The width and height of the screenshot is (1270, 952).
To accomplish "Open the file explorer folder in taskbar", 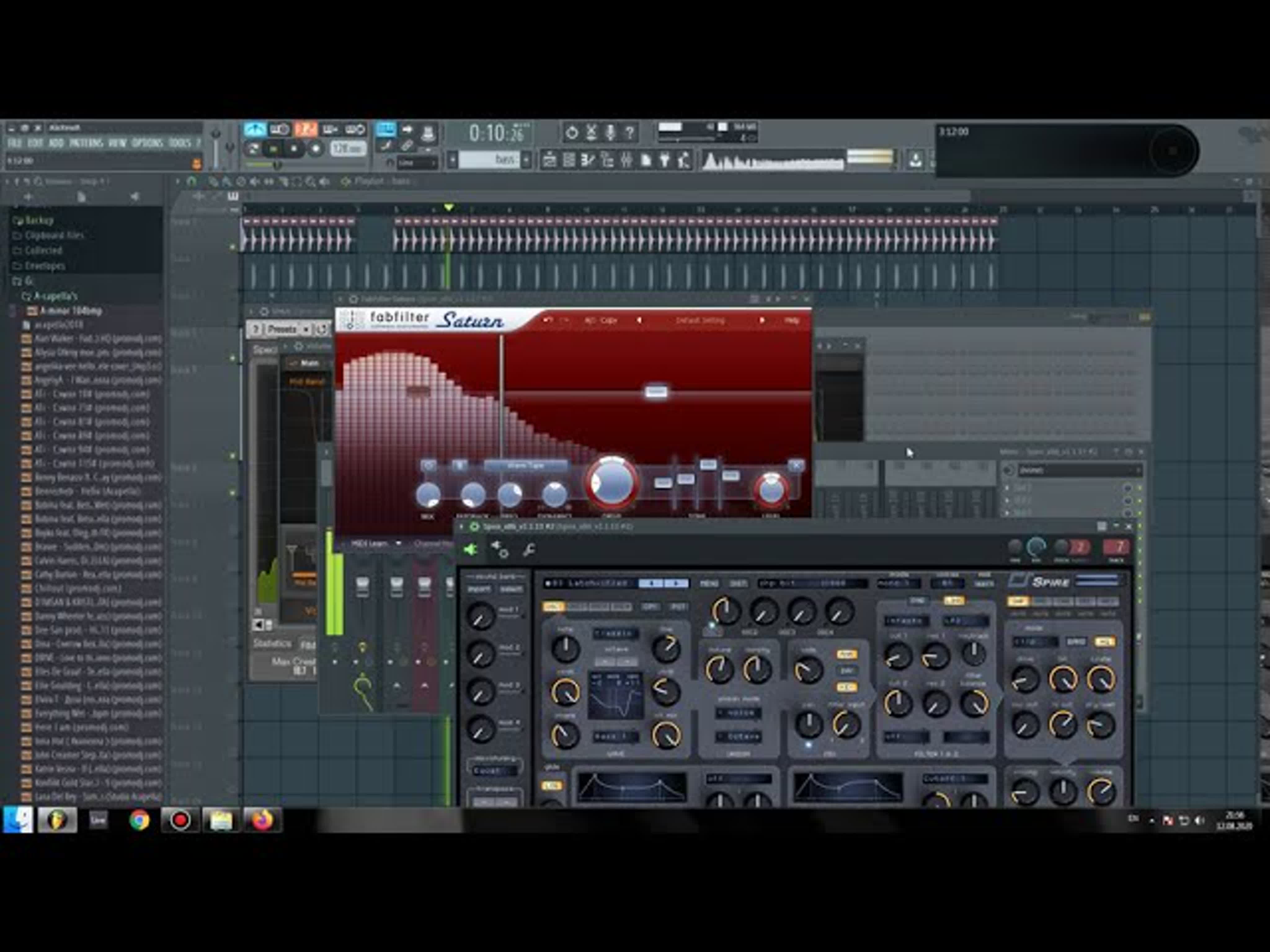I will coord(221,821).
